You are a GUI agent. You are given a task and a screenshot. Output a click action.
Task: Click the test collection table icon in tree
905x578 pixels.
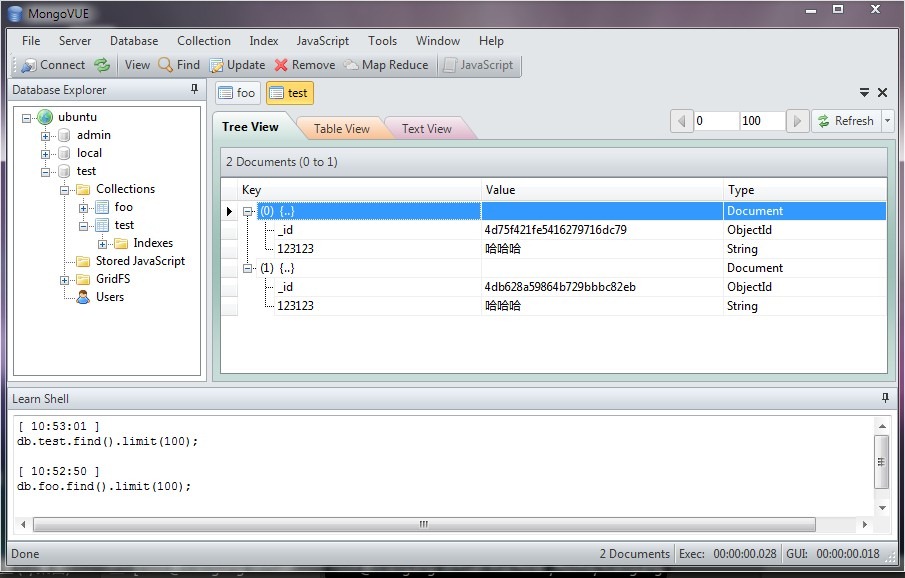coord(102,225)
